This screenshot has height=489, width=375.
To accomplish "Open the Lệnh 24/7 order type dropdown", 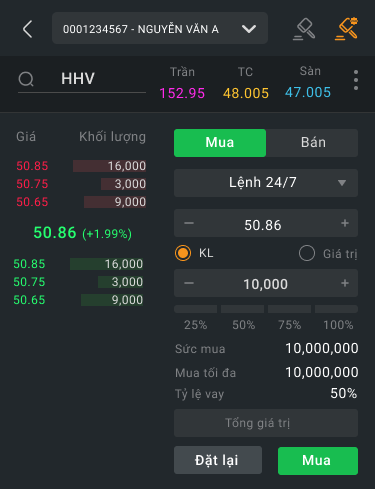I will tap(266, 183).
